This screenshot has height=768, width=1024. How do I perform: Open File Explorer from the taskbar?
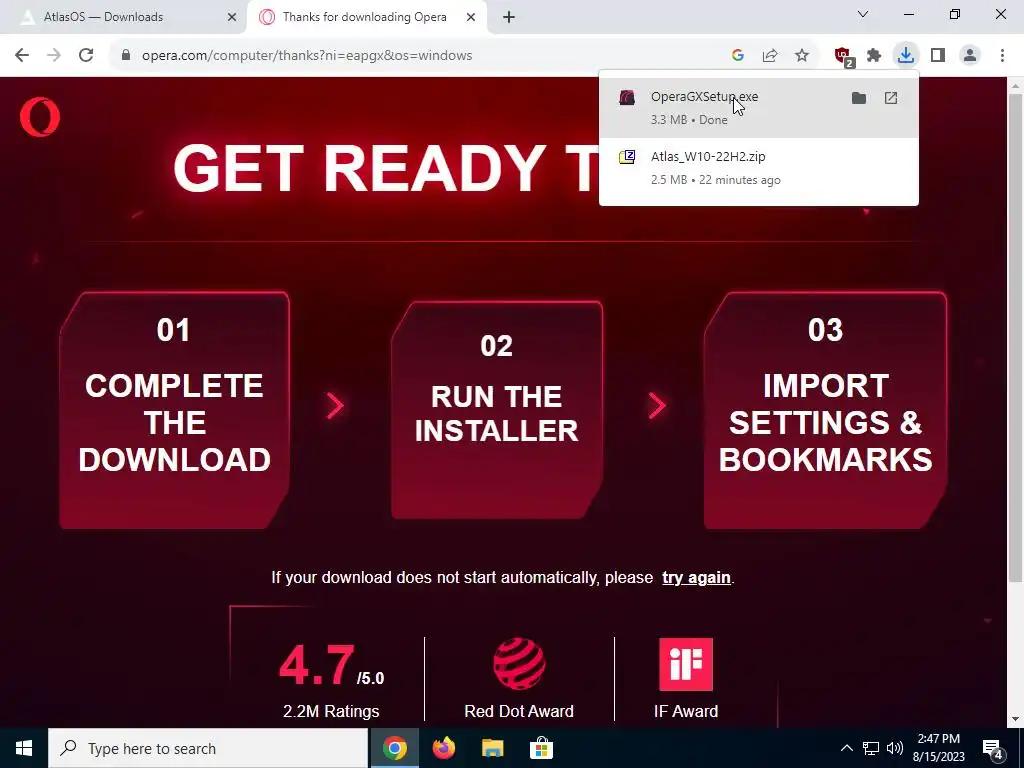[x=492, y=748]
